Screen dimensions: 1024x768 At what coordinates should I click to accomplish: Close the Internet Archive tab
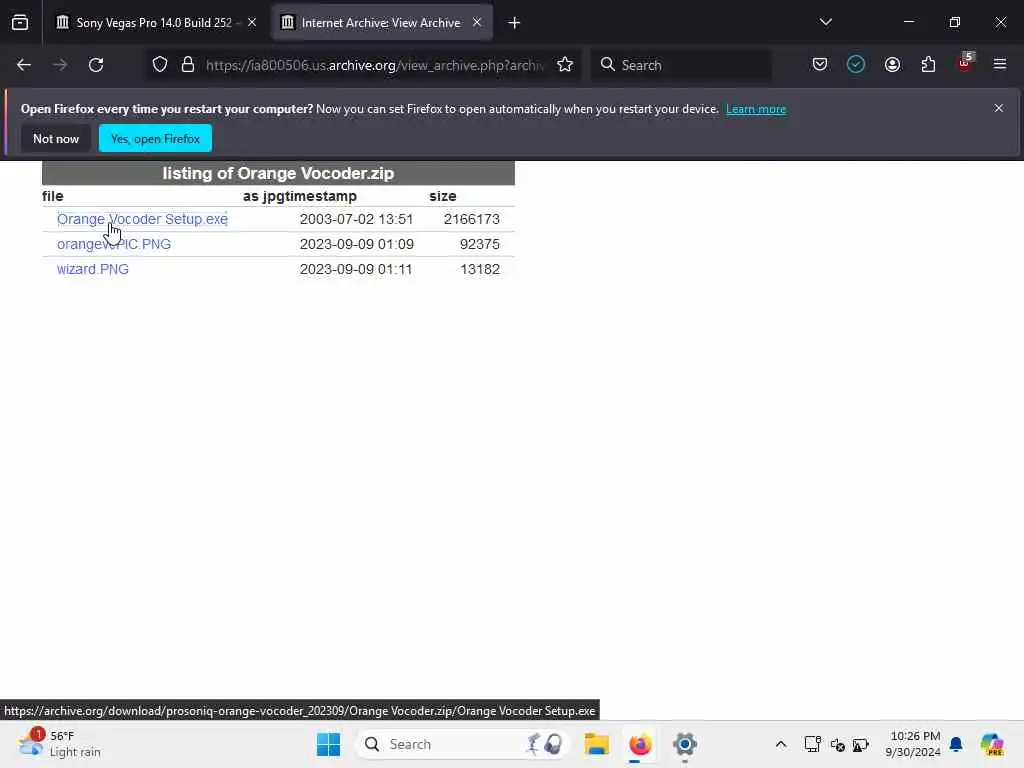pyautogui.click(x=477, y=23)
